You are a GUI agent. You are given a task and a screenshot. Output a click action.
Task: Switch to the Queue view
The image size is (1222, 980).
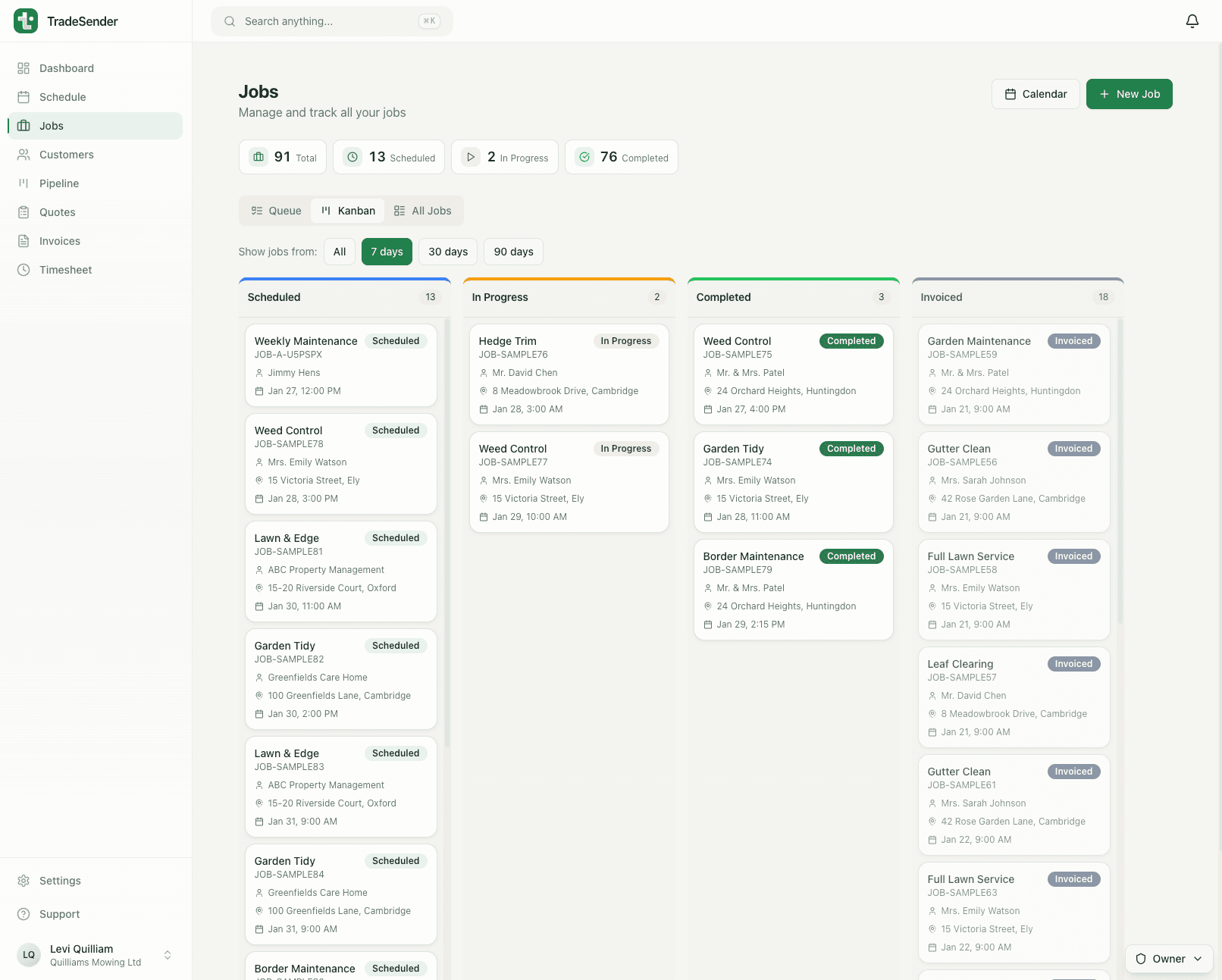[x=274, y=210]
